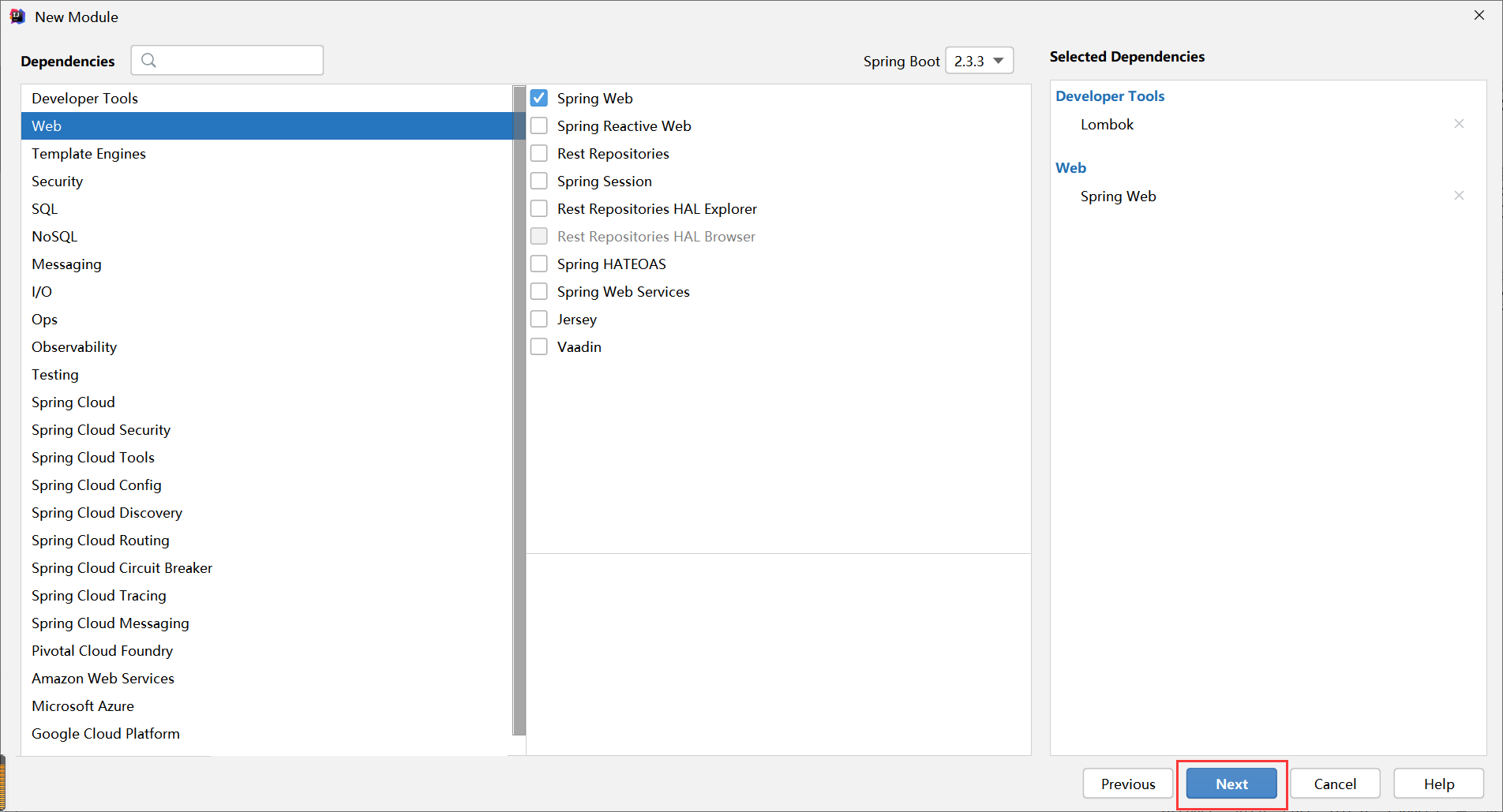
Task: Go back with the Previous button
Action: (x=1128, y=784)
